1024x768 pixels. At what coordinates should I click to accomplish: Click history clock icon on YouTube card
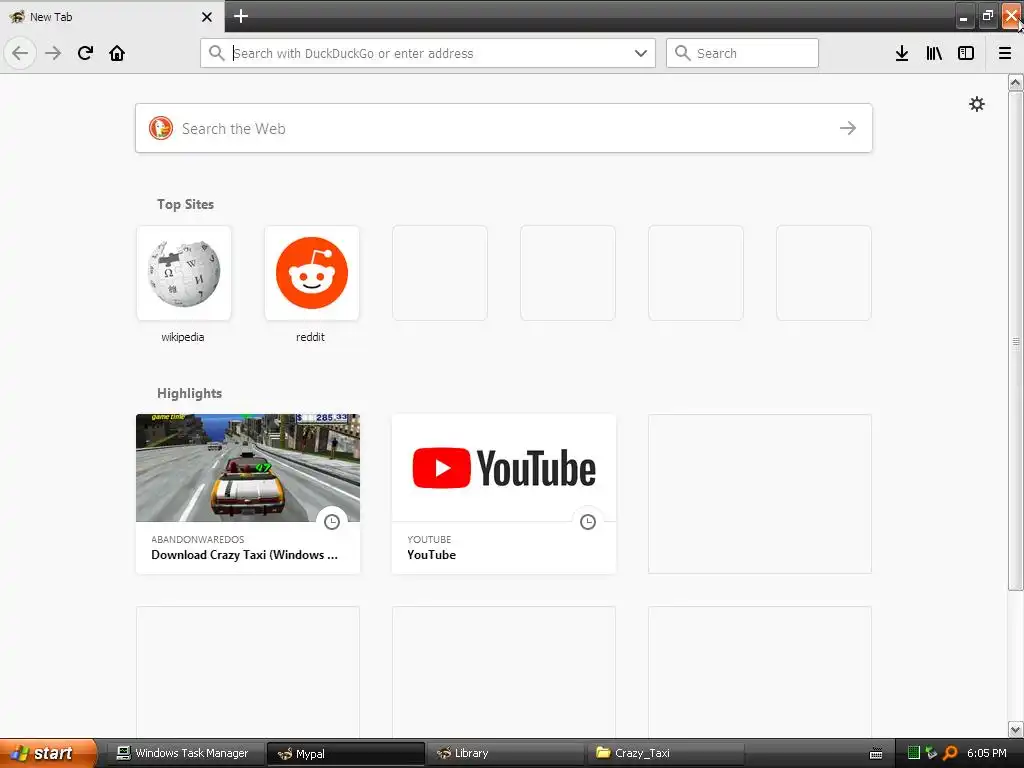[588, 522]
